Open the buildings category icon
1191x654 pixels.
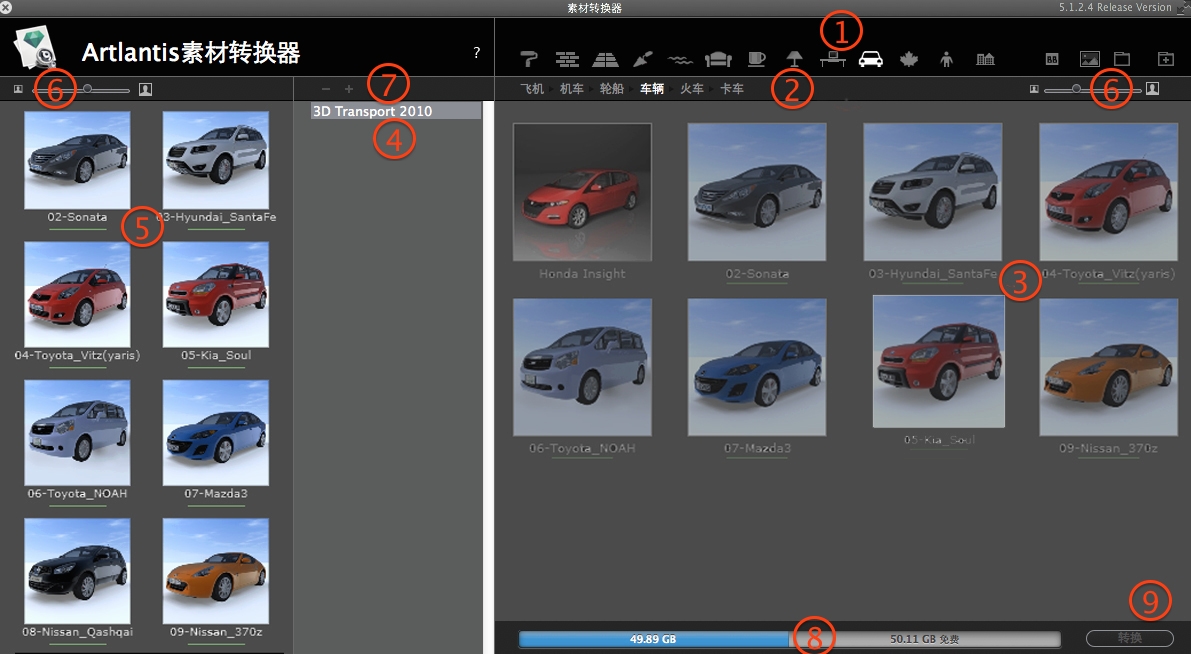pyautogui.click(x=985, y=59)
